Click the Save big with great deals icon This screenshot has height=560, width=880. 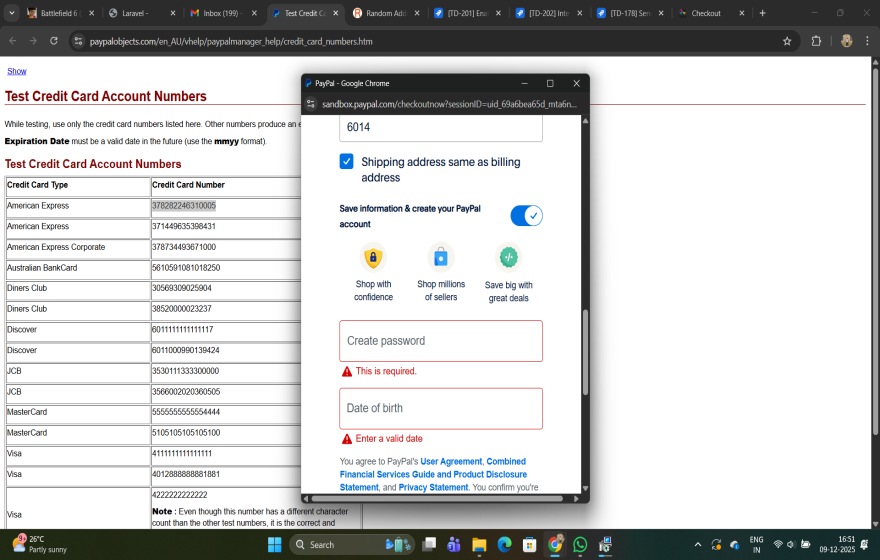tap(508, 257)
